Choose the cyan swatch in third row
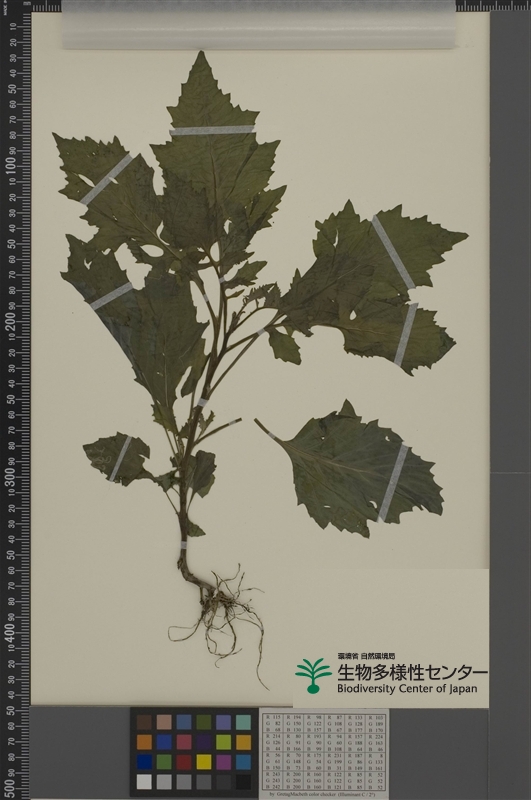 tap(243, 762)
